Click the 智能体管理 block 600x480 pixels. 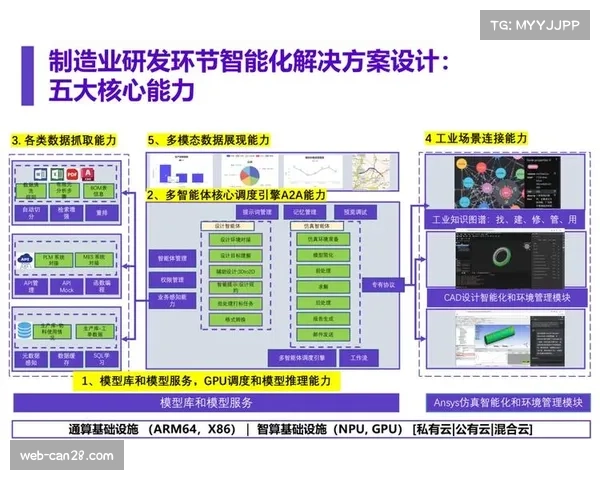pos(173,258)
